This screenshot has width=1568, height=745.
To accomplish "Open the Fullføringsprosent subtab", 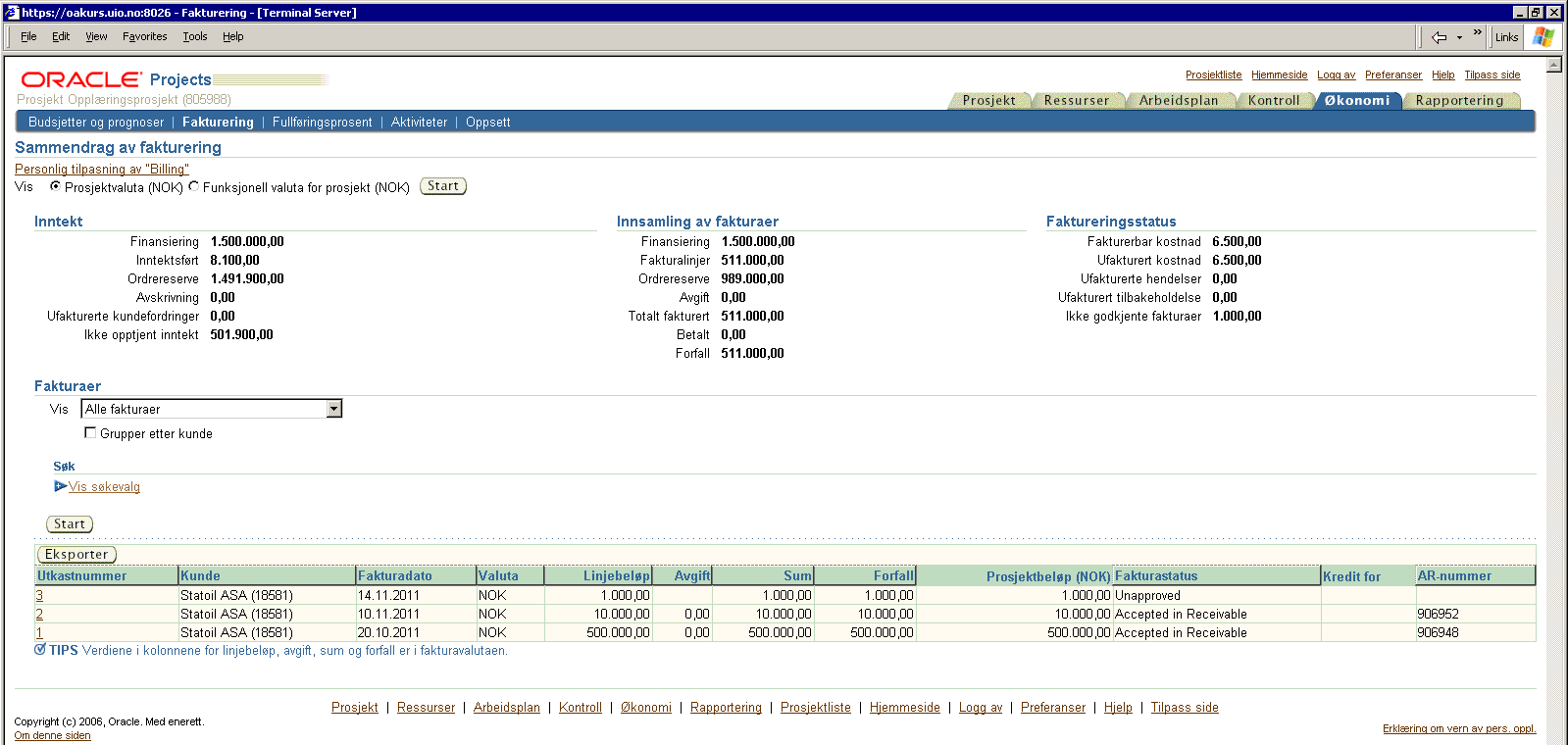I will 323,122.
